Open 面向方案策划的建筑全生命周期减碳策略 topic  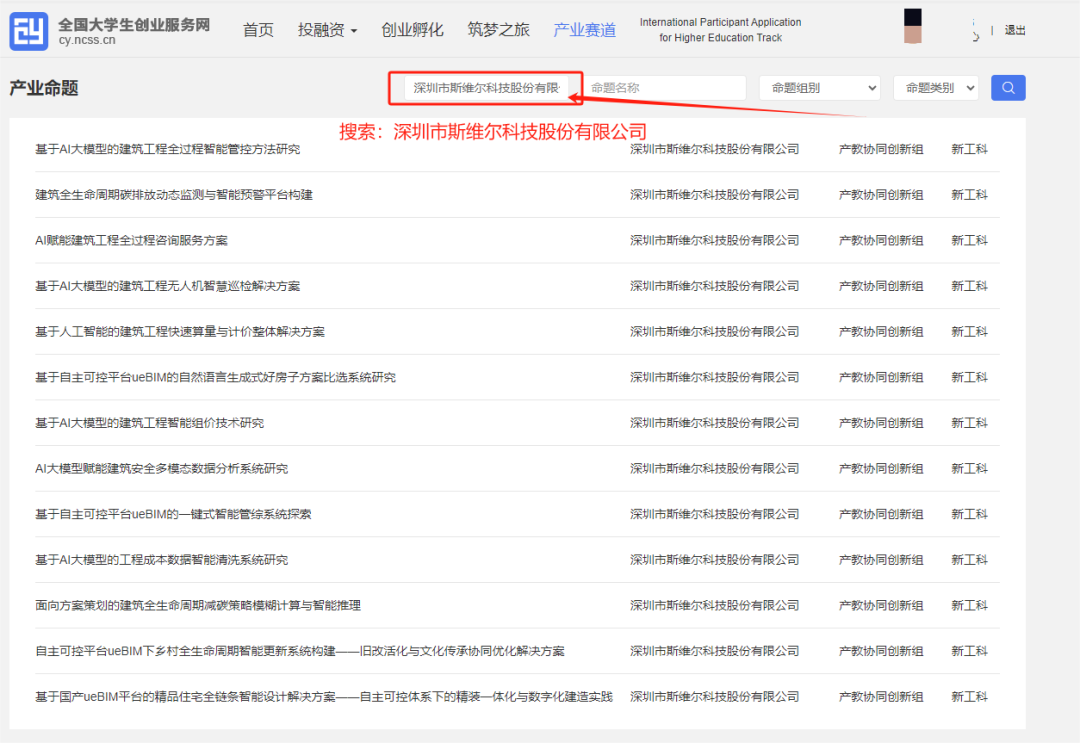pos(198,605)
